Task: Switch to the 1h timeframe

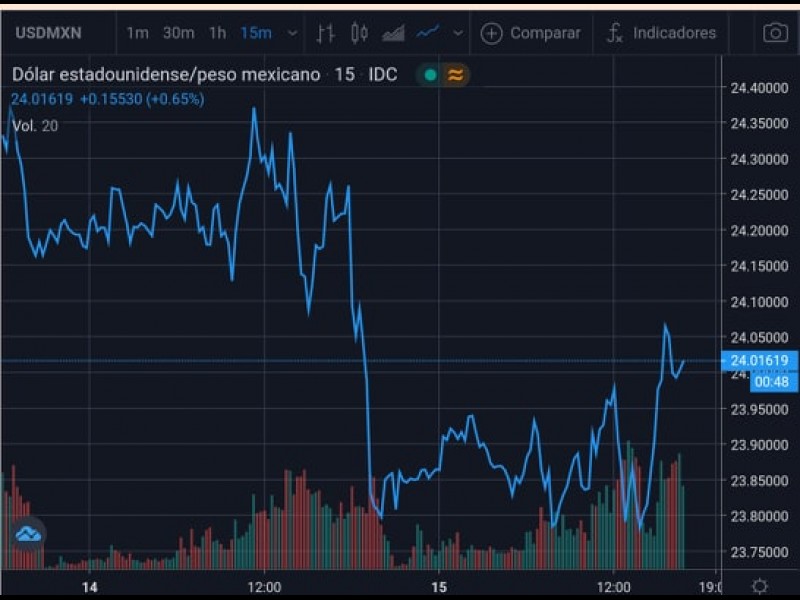Action: (217, 33)
